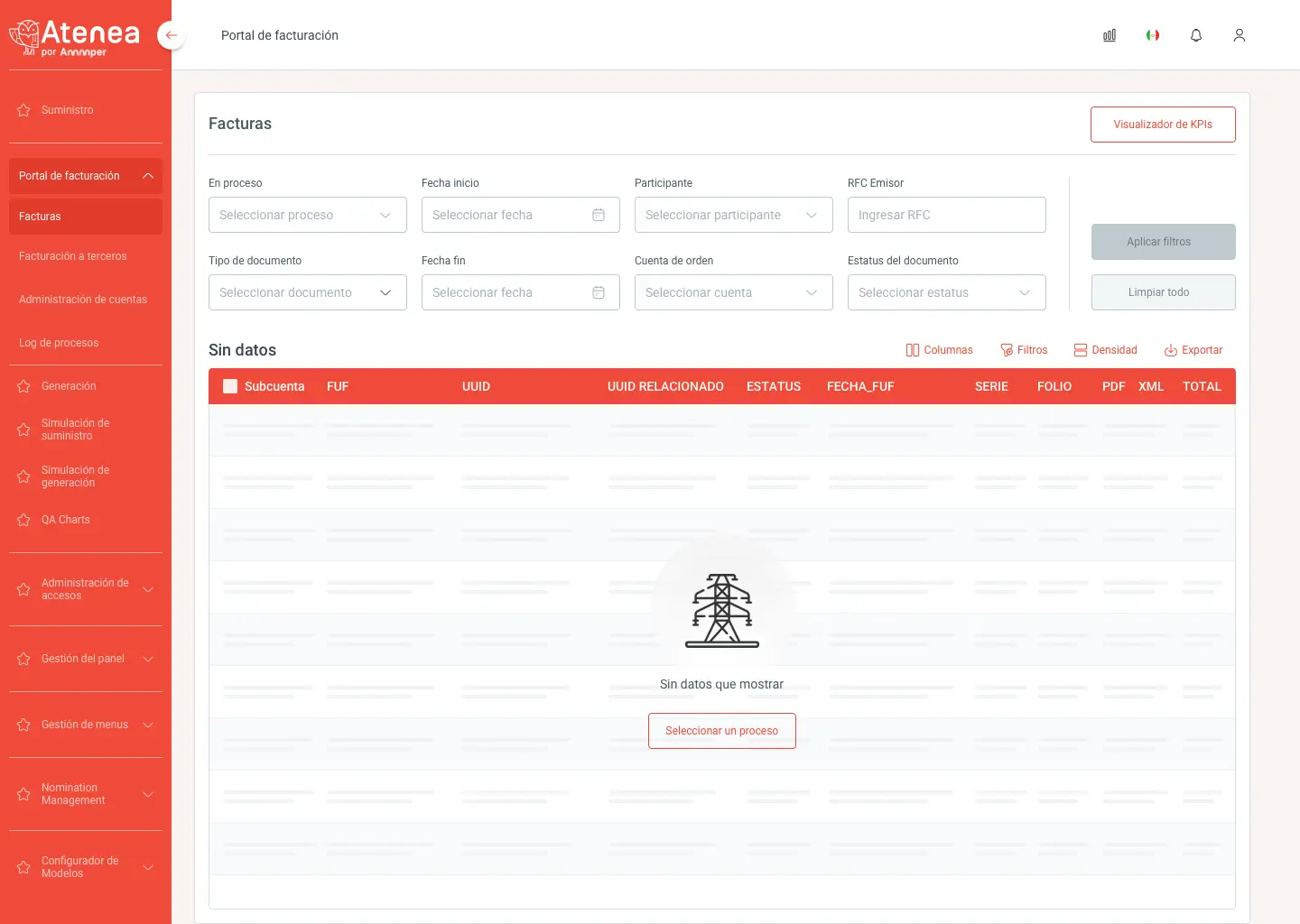
Task: Expand the Tipo de documento dropdown
Action: tap(307, 292)
